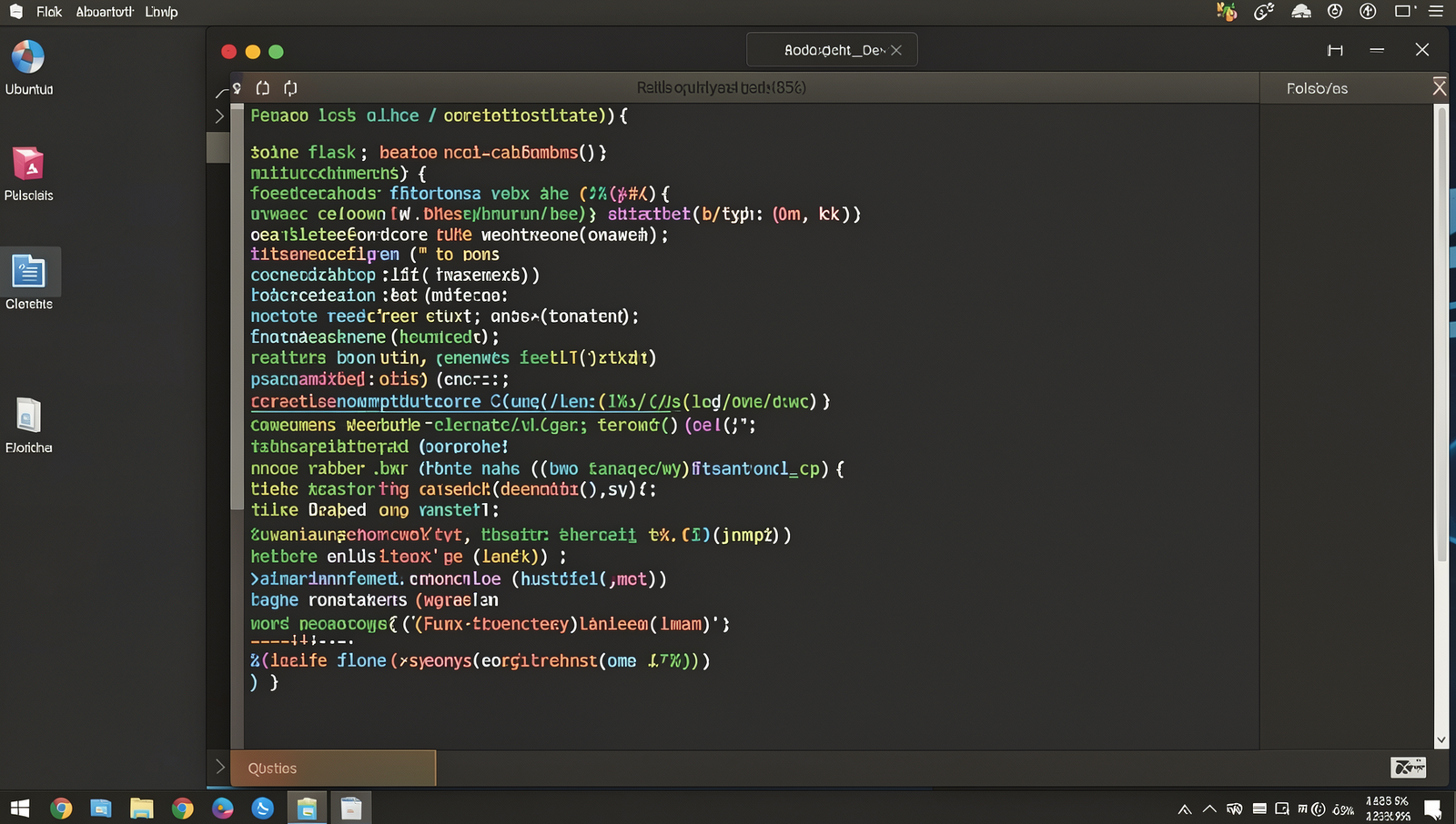This screenshot has width=1456, height=824.
Task: Open the Flok menu in the top bar
Action: pyautogui.click(x=49, y=12)
